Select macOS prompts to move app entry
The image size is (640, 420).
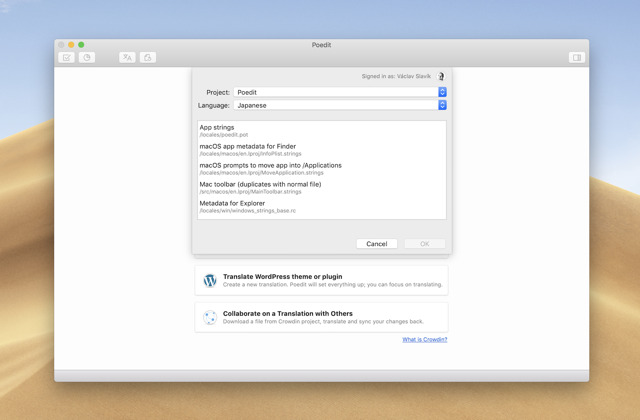(322, 169)
